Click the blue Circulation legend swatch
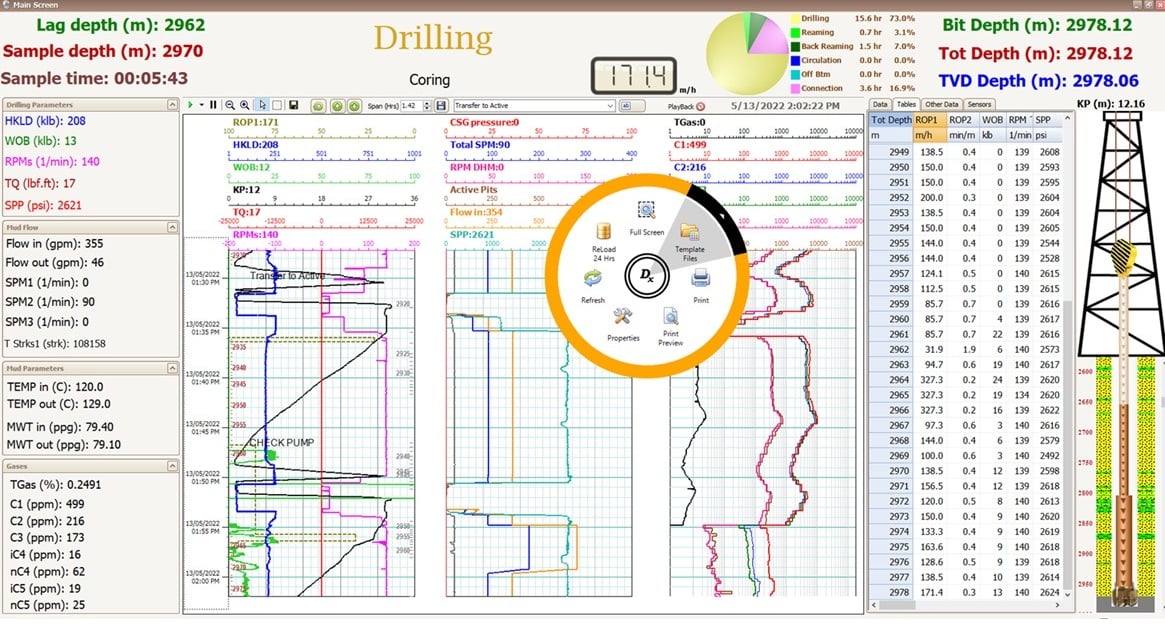Screen dimensions: 1165x632 795,61
